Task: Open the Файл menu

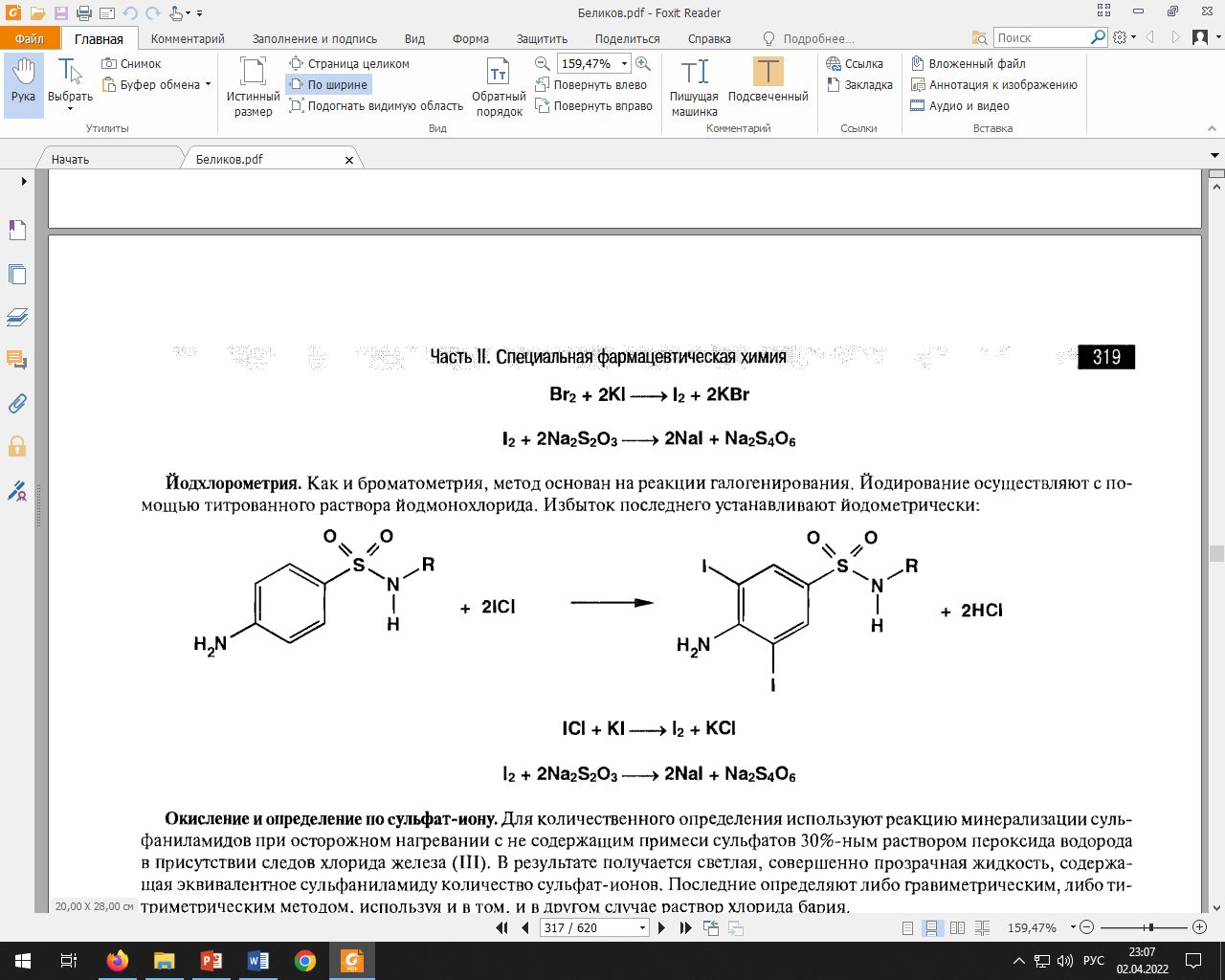Action: click(30, 38)
